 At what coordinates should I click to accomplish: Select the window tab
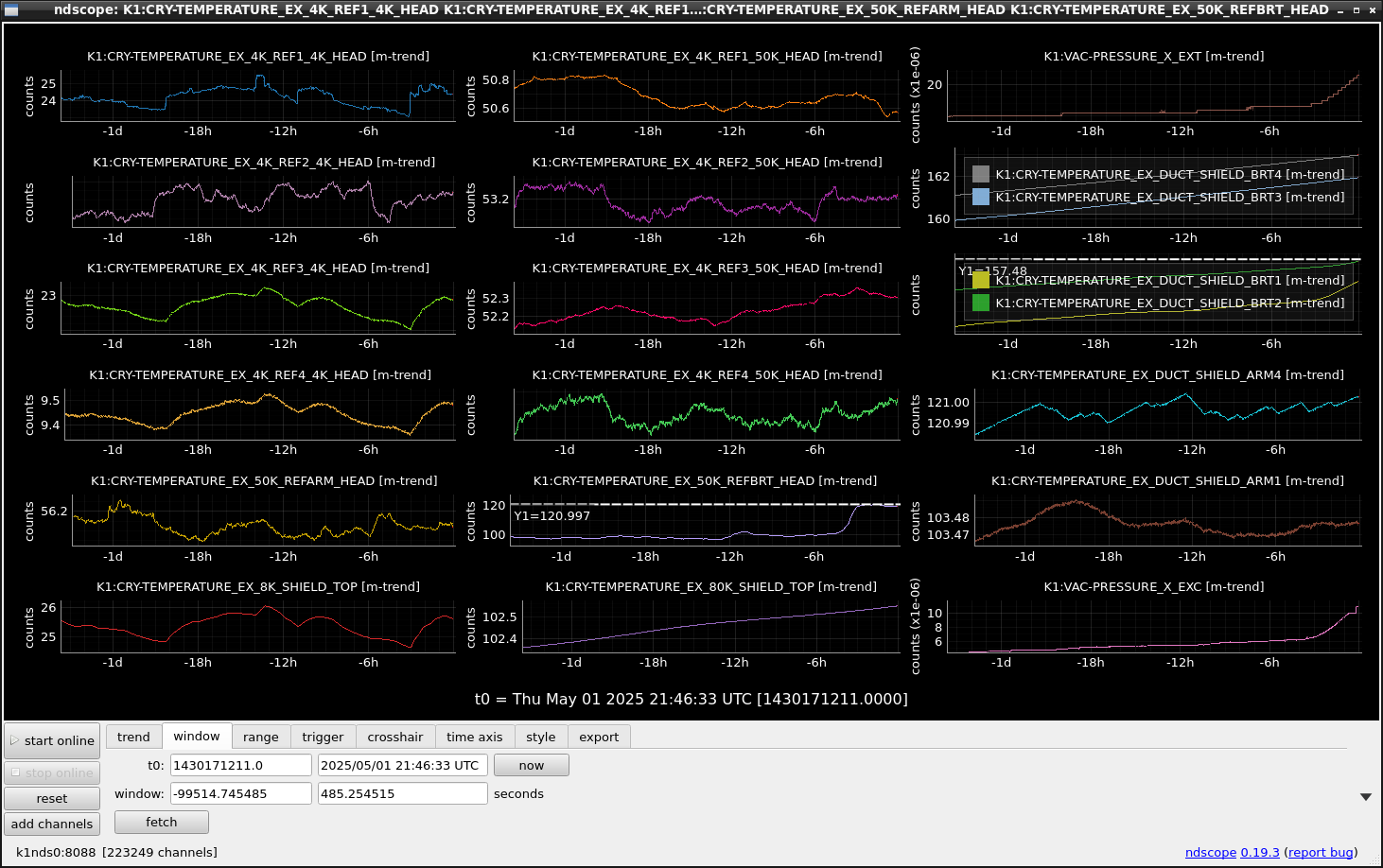[x=197, y=736]
